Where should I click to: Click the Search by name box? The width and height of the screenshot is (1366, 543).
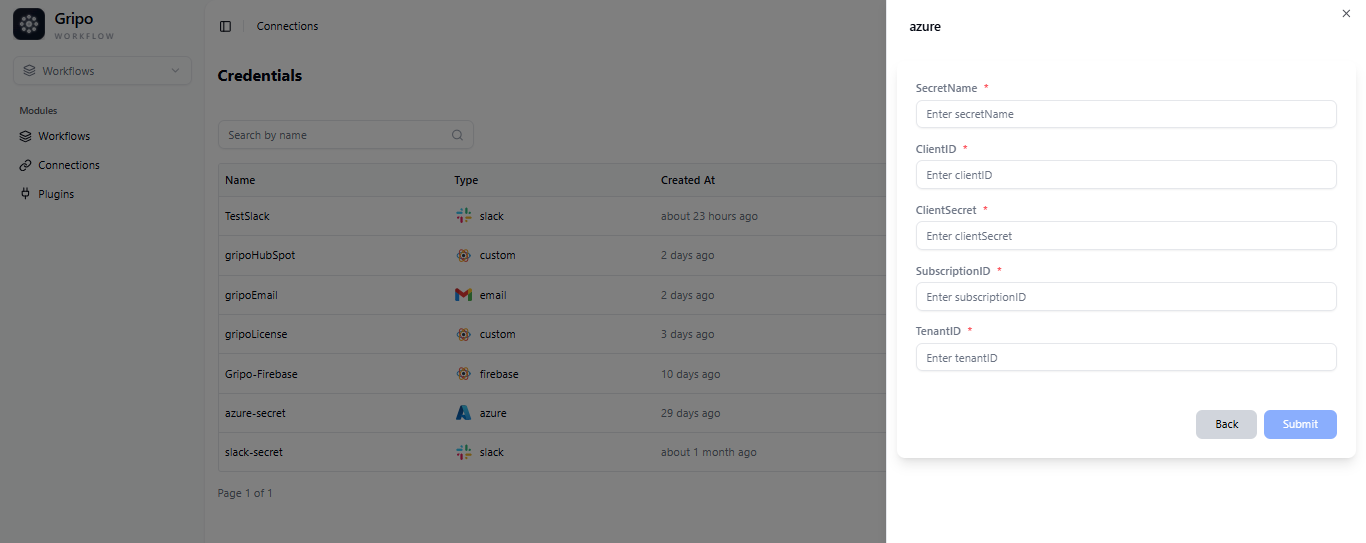[x=335, y=135]
